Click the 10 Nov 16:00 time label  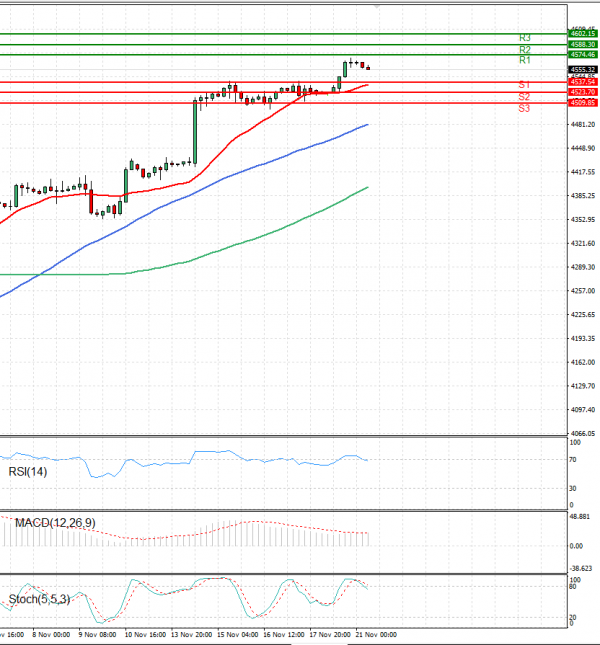pos(145,635)
